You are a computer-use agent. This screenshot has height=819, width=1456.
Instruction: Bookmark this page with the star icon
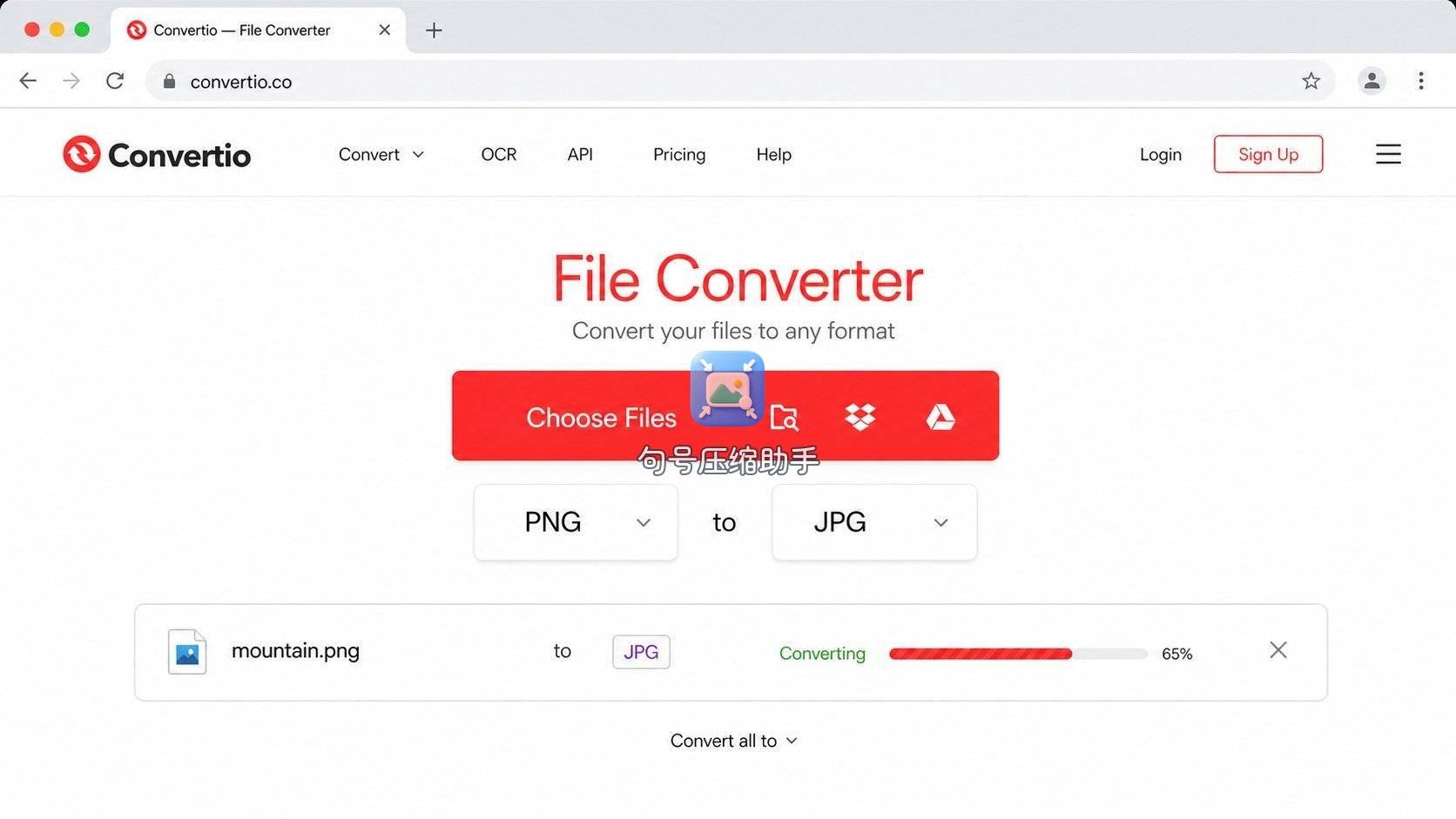[x=1311, y=81]
